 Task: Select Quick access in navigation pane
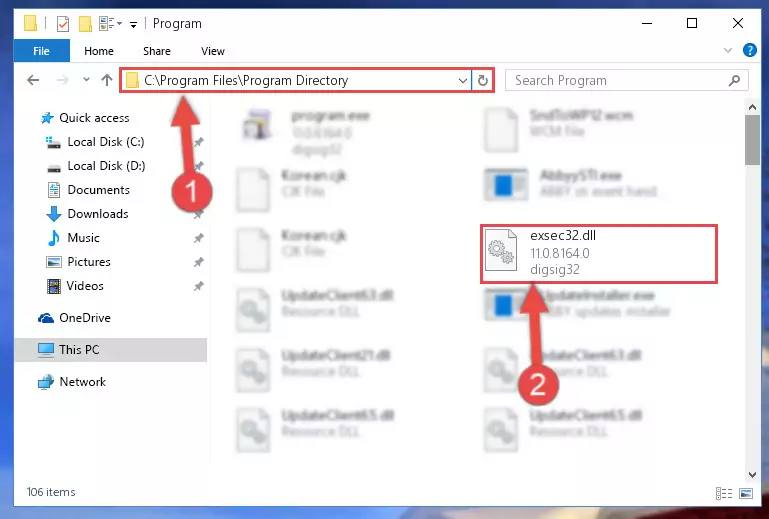click(94, 118)
